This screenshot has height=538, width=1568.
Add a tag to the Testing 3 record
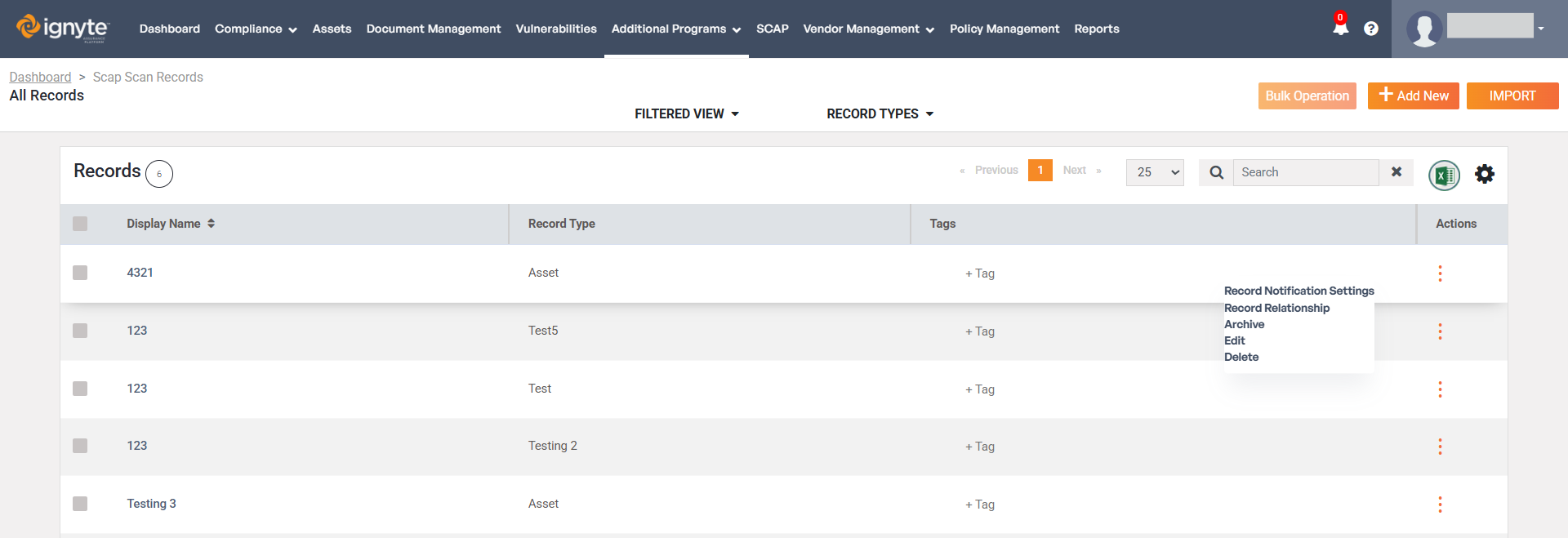point(980,505)
